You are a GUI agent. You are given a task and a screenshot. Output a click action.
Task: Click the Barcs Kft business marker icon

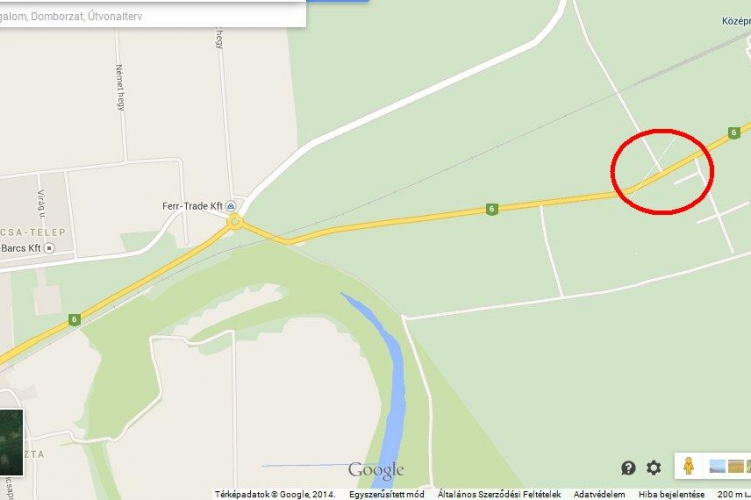(x=49, y=248)
